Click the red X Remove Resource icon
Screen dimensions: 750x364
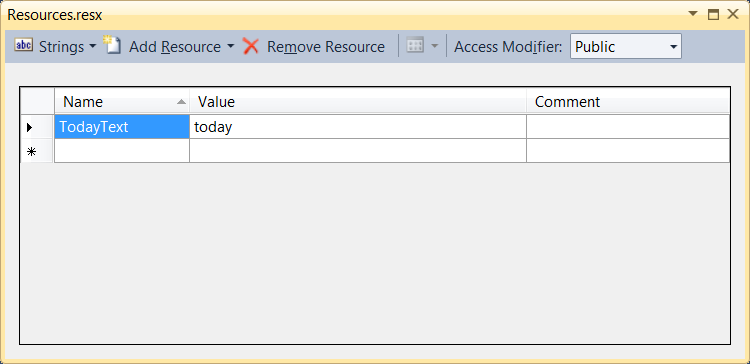(251, 46)
